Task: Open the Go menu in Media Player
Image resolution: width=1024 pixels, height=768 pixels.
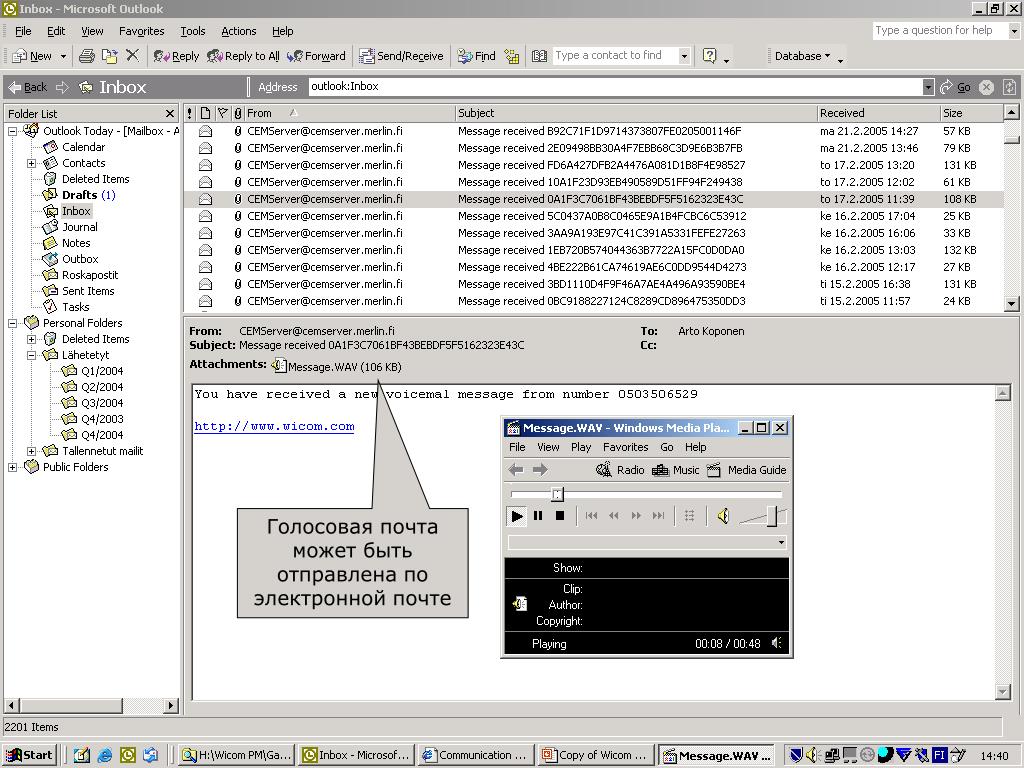Action: point(667,447)
